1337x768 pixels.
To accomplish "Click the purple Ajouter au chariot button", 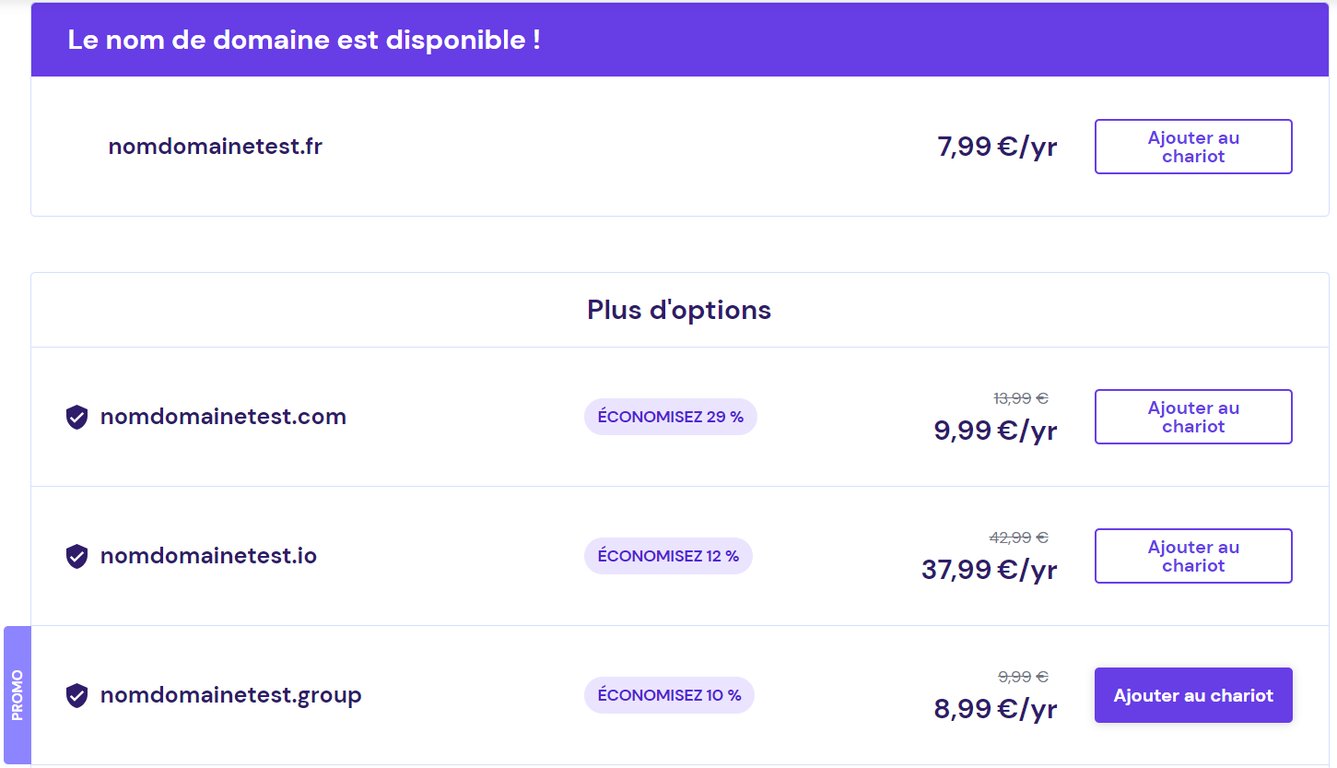I will [x=1193, y=694].
